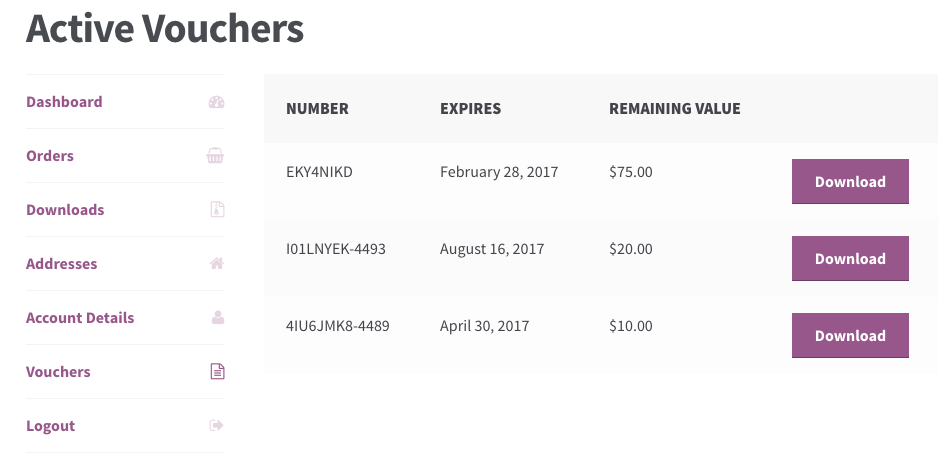Viewport: 951px width, 464px height.
Task: Click the Dashboard gauge icon
Action: tap(217, 102)
